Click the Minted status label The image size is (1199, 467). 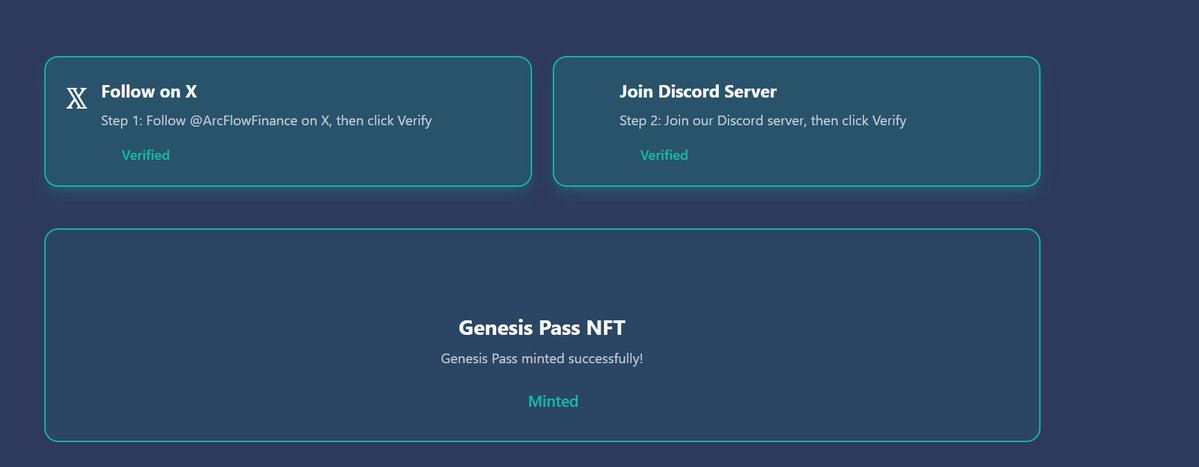(553, 401)
